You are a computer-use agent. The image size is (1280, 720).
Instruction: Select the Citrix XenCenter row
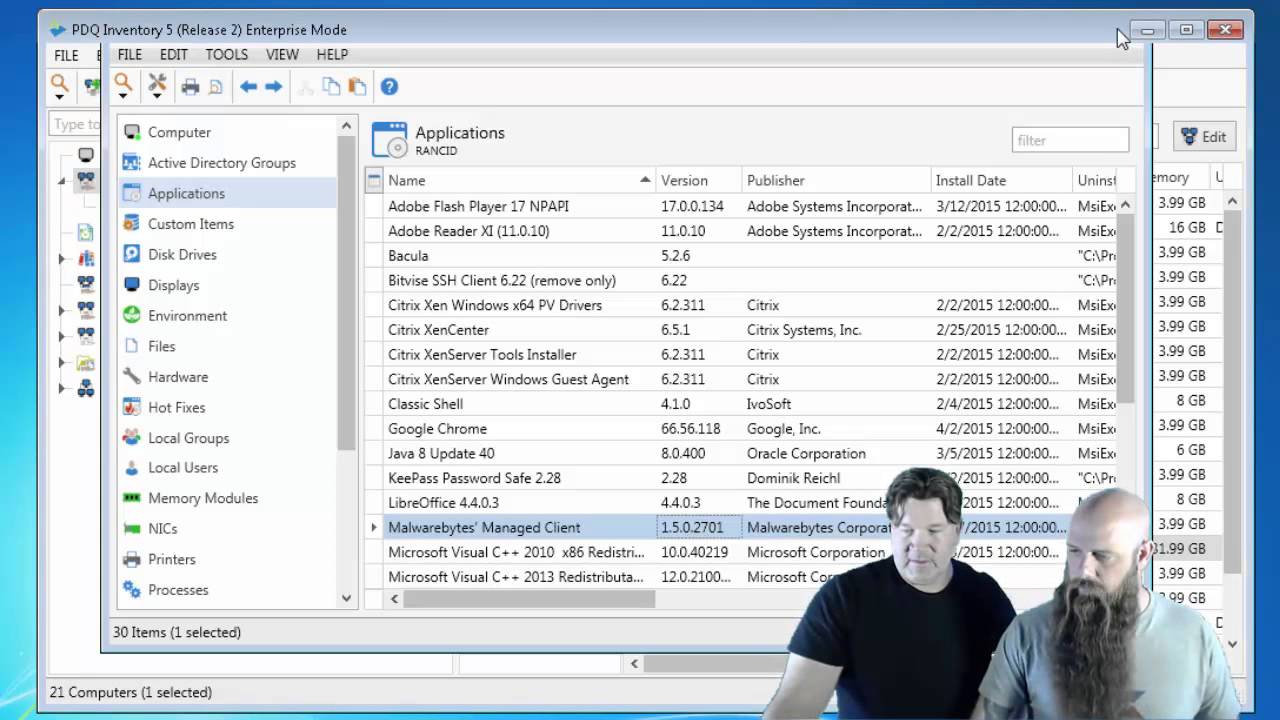click(x=741, y=330)
